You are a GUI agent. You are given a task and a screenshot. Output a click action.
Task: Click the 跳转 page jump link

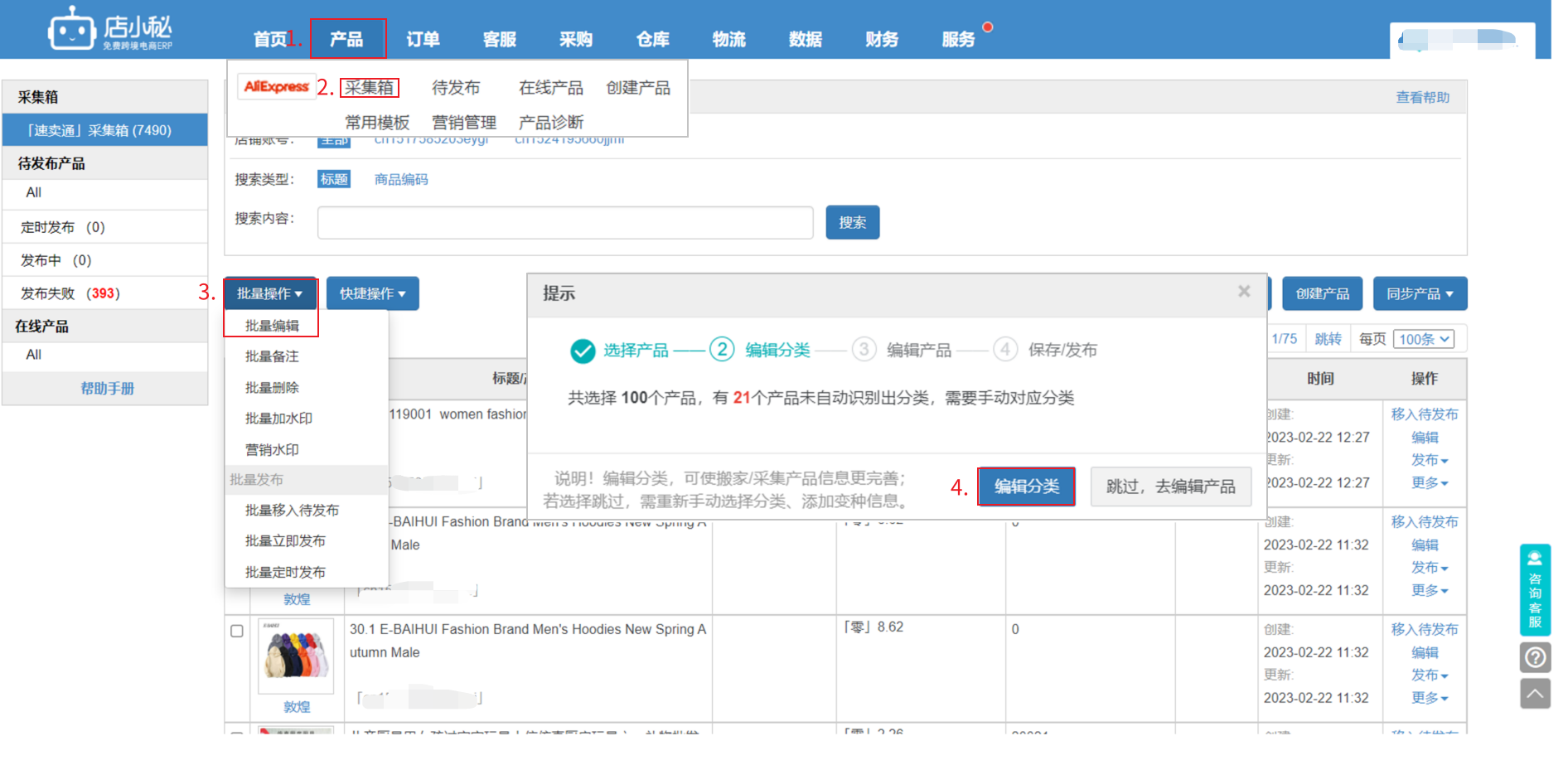[1328, 339]
